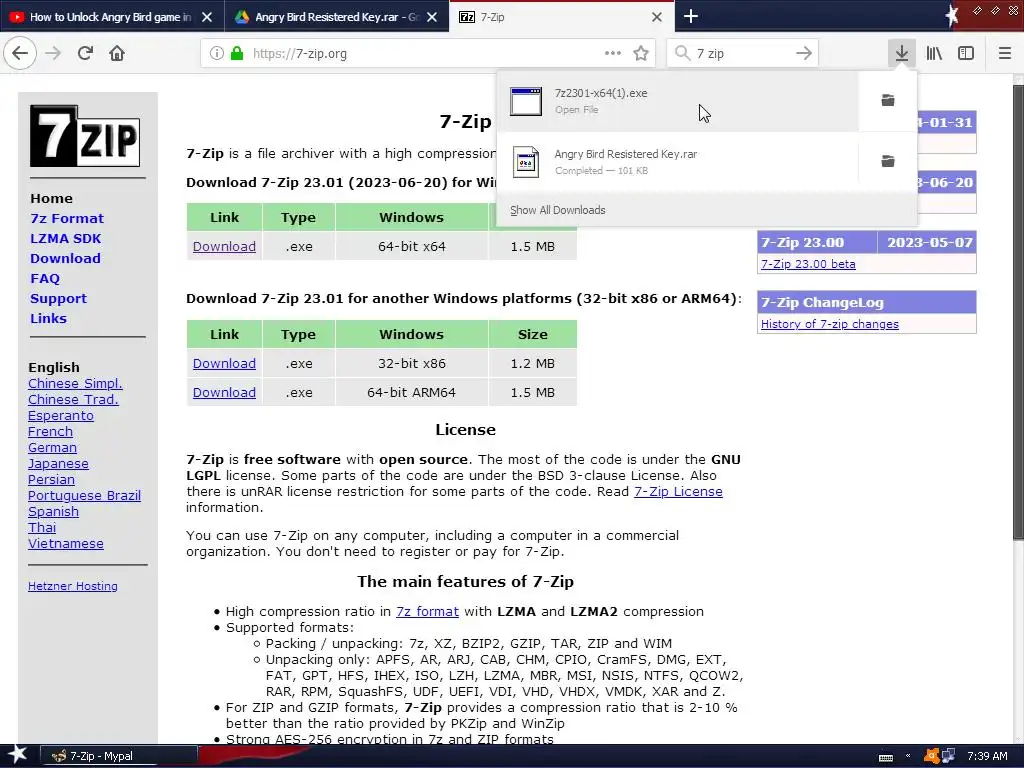This screenshot has width=1024, height=768.
Task: Open the hamburger application menu
Action: [1004, 53]
